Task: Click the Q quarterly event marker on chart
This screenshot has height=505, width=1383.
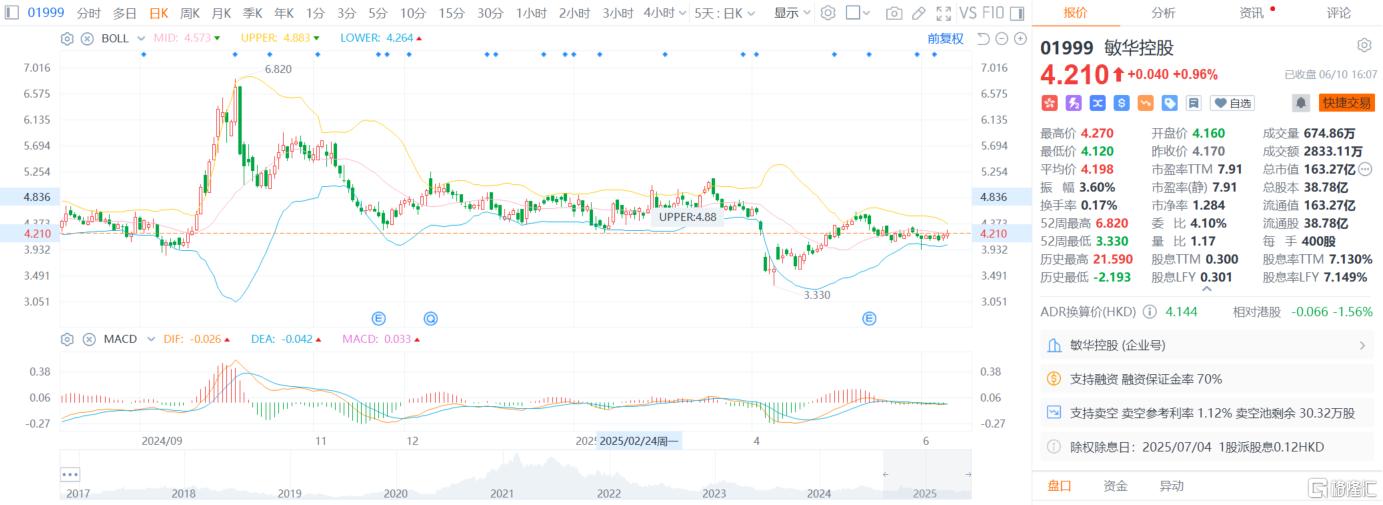Action: click(x=431, y=318)
